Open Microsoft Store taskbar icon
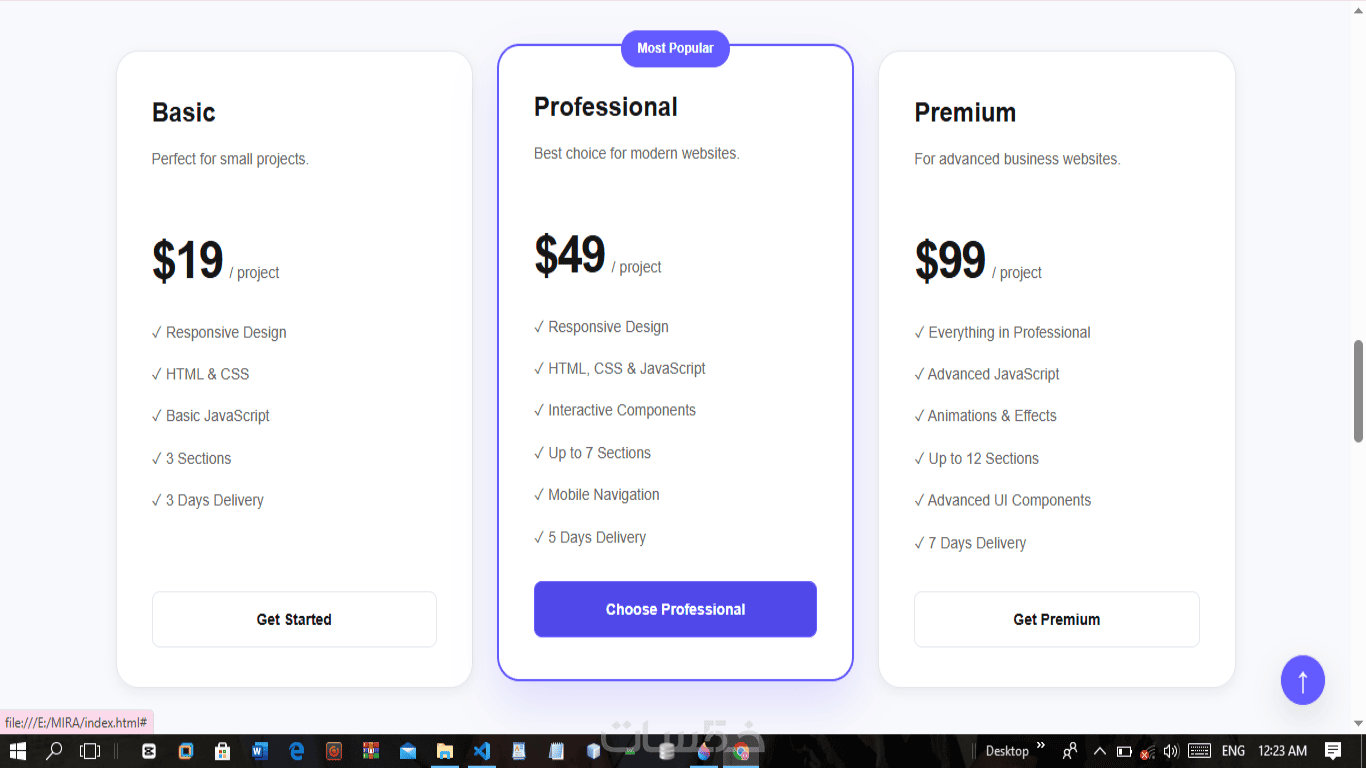Screen dimensions: 1366x768 click(222, 751)
